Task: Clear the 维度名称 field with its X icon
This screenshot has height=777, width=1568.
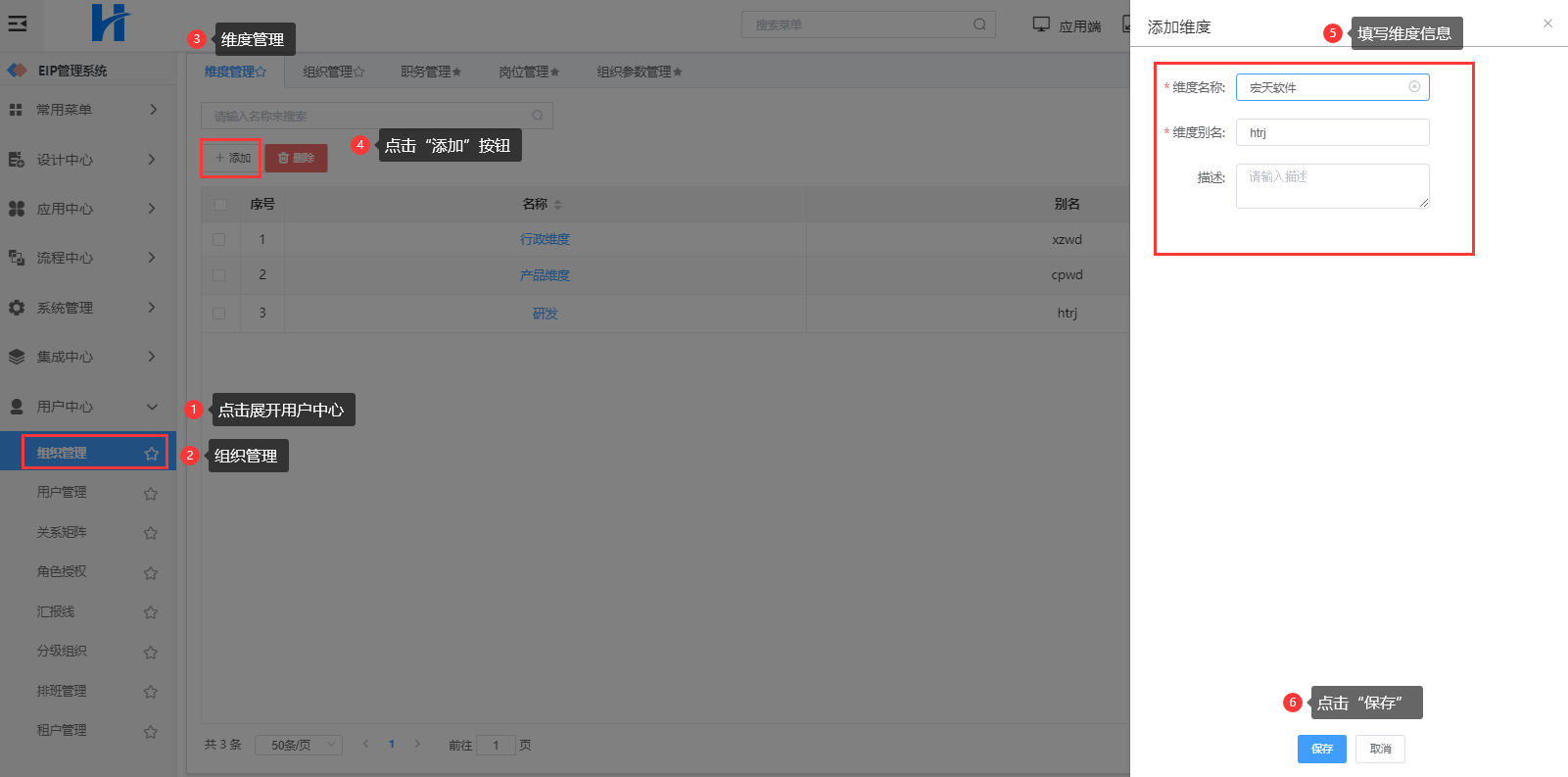Action: [x=1414, y=86]
